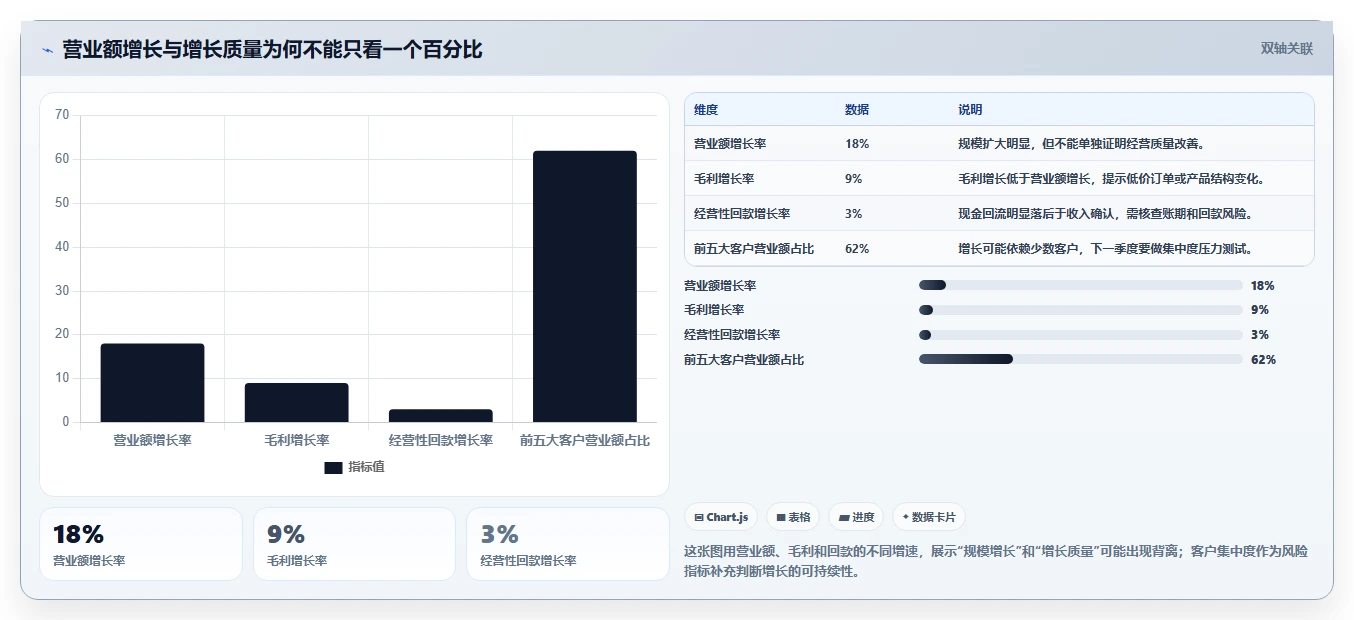Click the 经营性回款增长率 label left of the progress bars
Image resolution: width=1354 pixels, height=620 pixels.
[x=732, y=335]
